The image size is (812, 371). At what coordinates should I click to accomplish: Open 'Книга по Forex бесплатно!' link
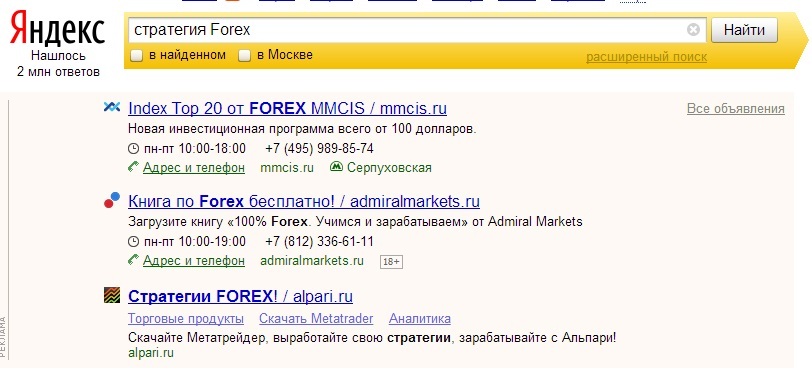pyautogui.click(x=304, y=201)
